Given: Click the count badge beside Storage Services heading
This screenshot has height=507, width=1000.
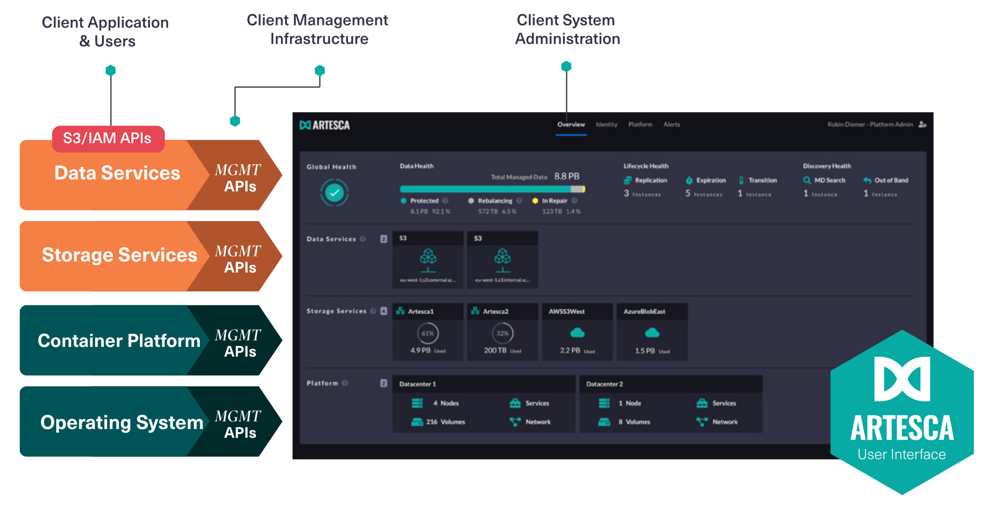Looking at the screenshot, I should coord(384,311).
